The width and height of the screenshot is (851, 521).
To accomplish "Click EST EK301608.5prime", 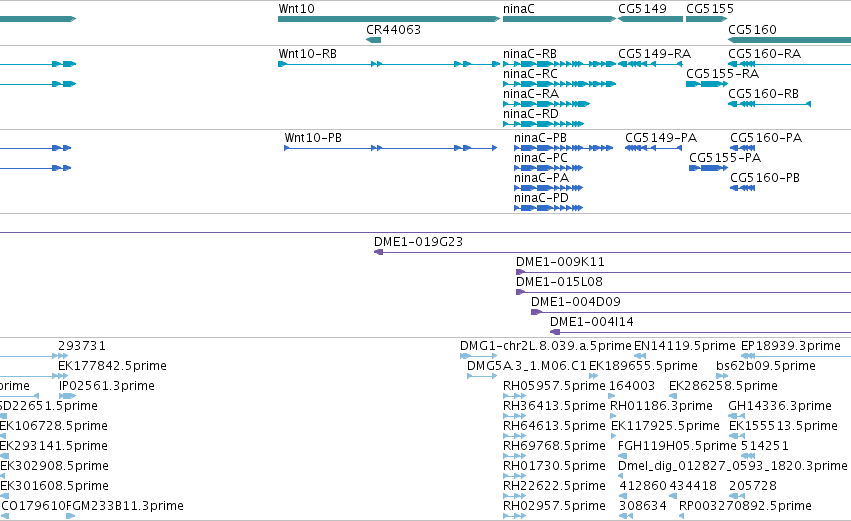I will [54, 486].
